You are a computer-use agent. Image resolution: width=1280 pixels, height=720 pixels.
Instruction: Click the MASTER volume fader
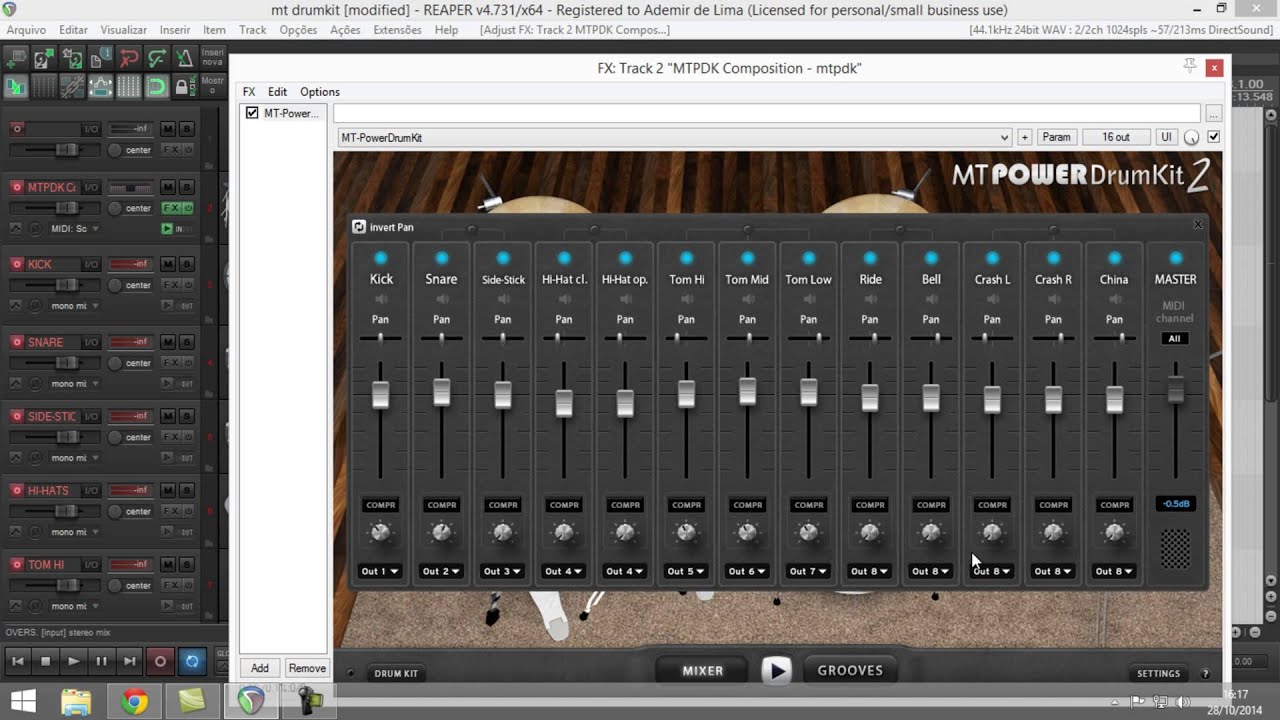[1175, 390]
